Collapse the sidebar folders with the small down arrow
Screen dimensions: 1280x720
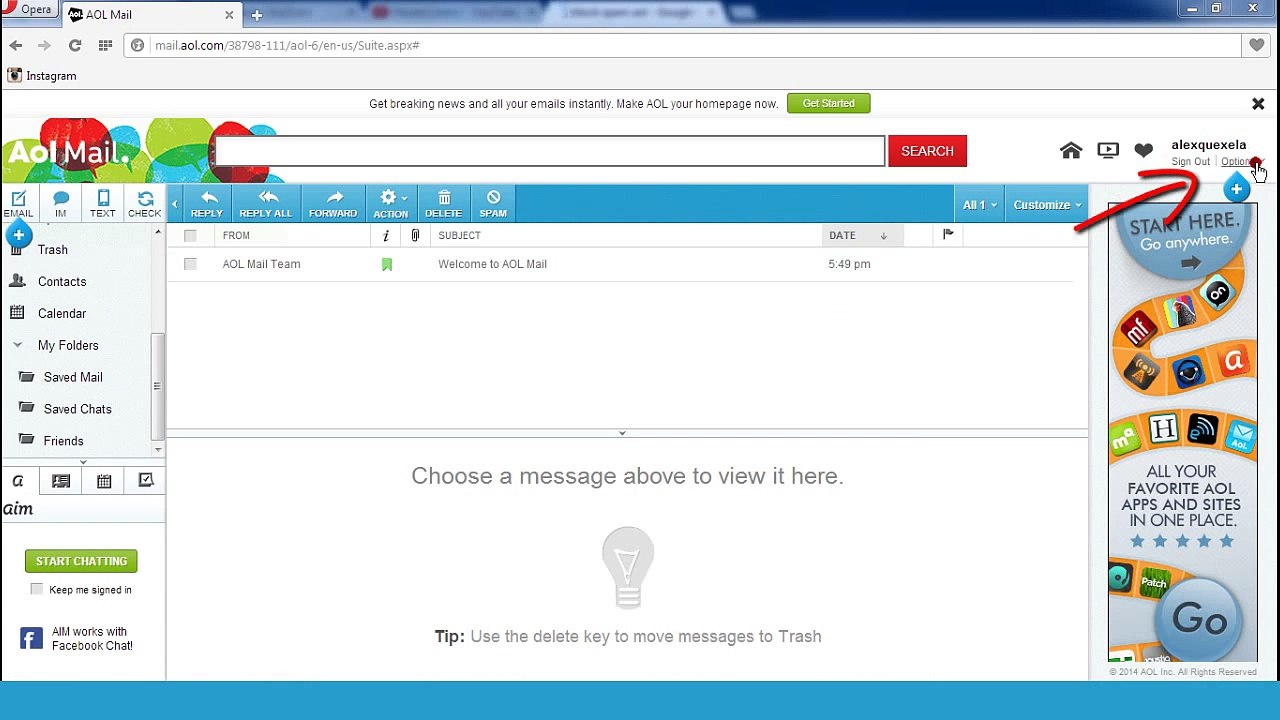(x=83, y=462)
